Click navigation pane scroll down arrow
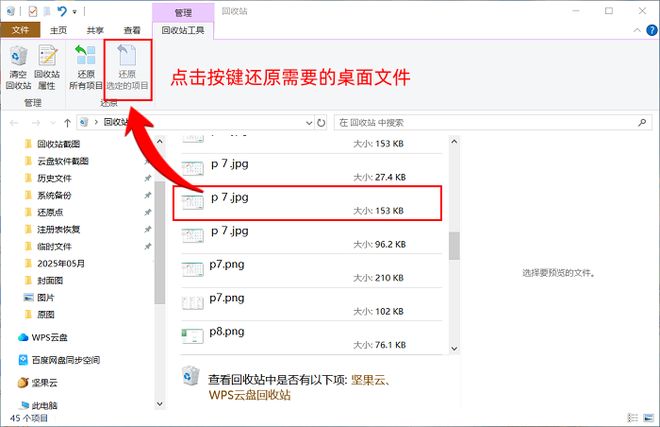This screenshot has height=427, width=660. 160,403
